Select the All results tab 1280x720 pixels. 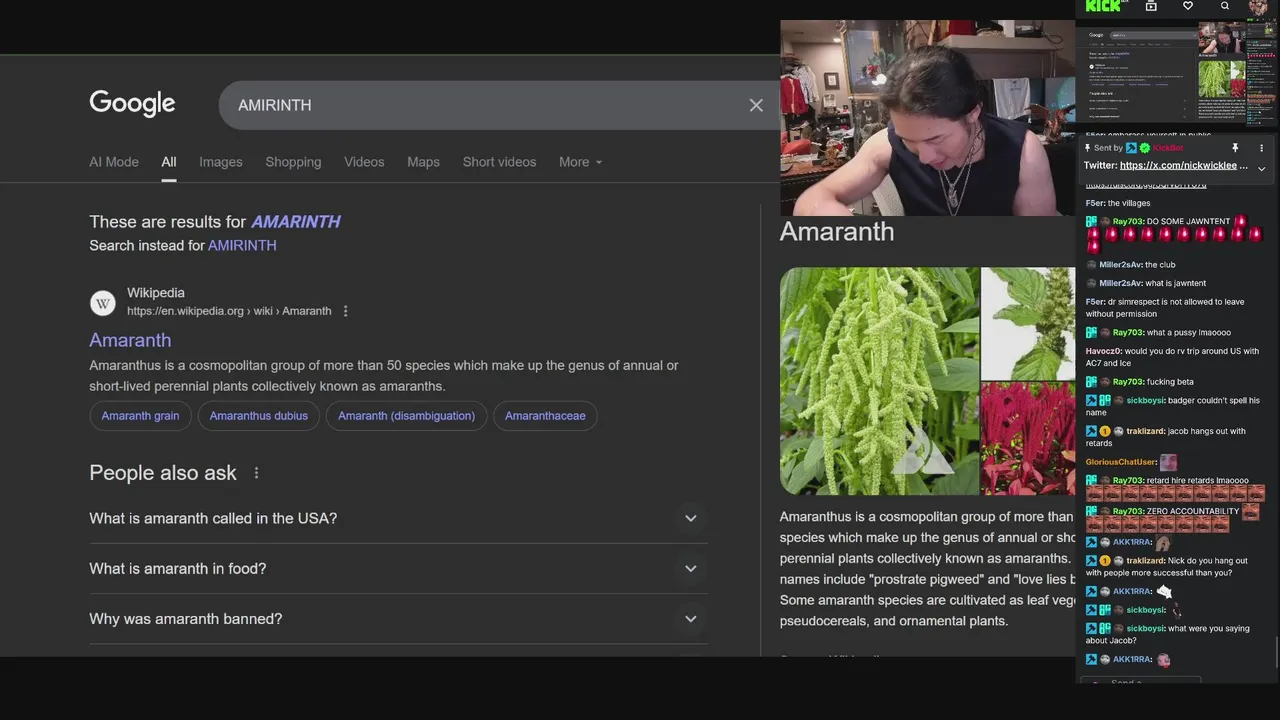[x=169, y=162]
